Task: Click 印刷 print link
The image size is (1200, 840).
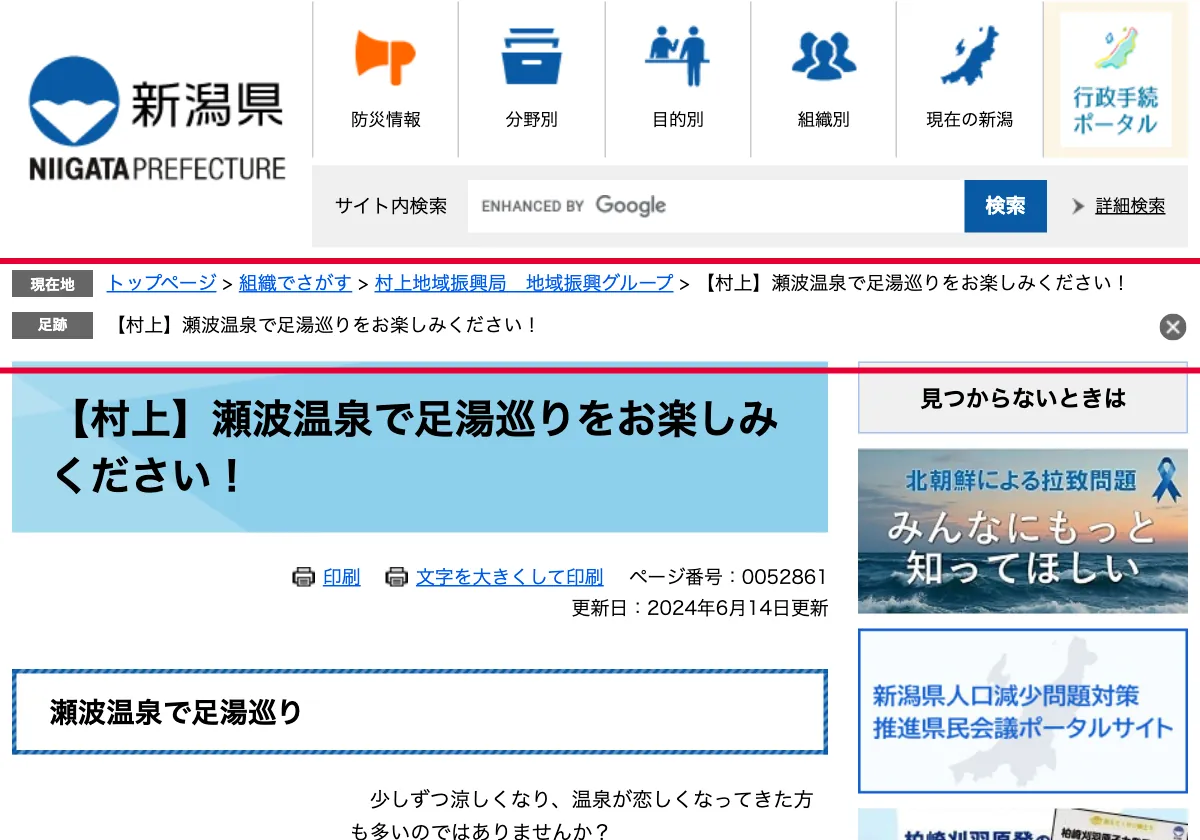Action: (x=342, y=577)
